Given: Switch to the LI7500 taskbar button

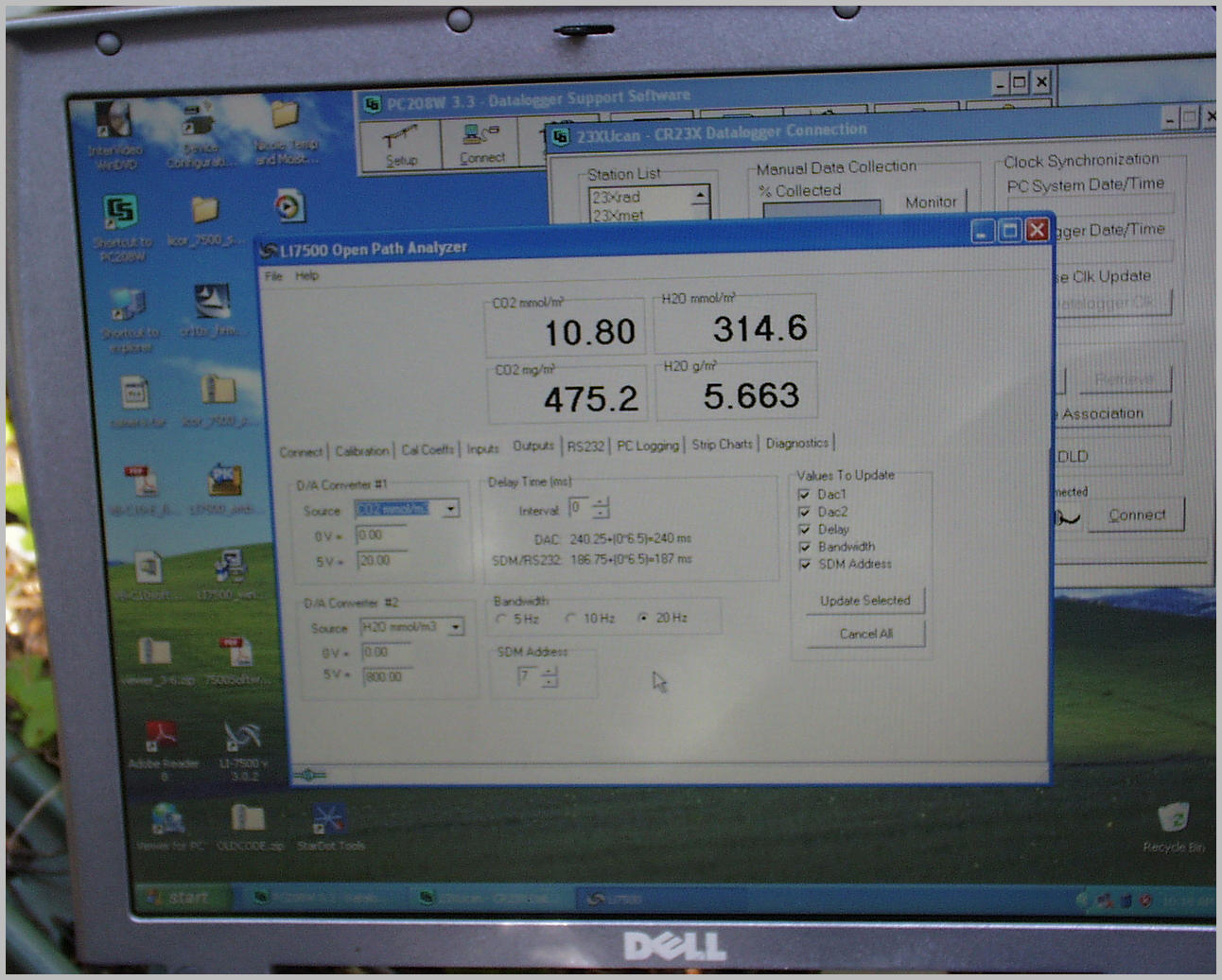Looking at the screenshot, I should pos(662,899).
